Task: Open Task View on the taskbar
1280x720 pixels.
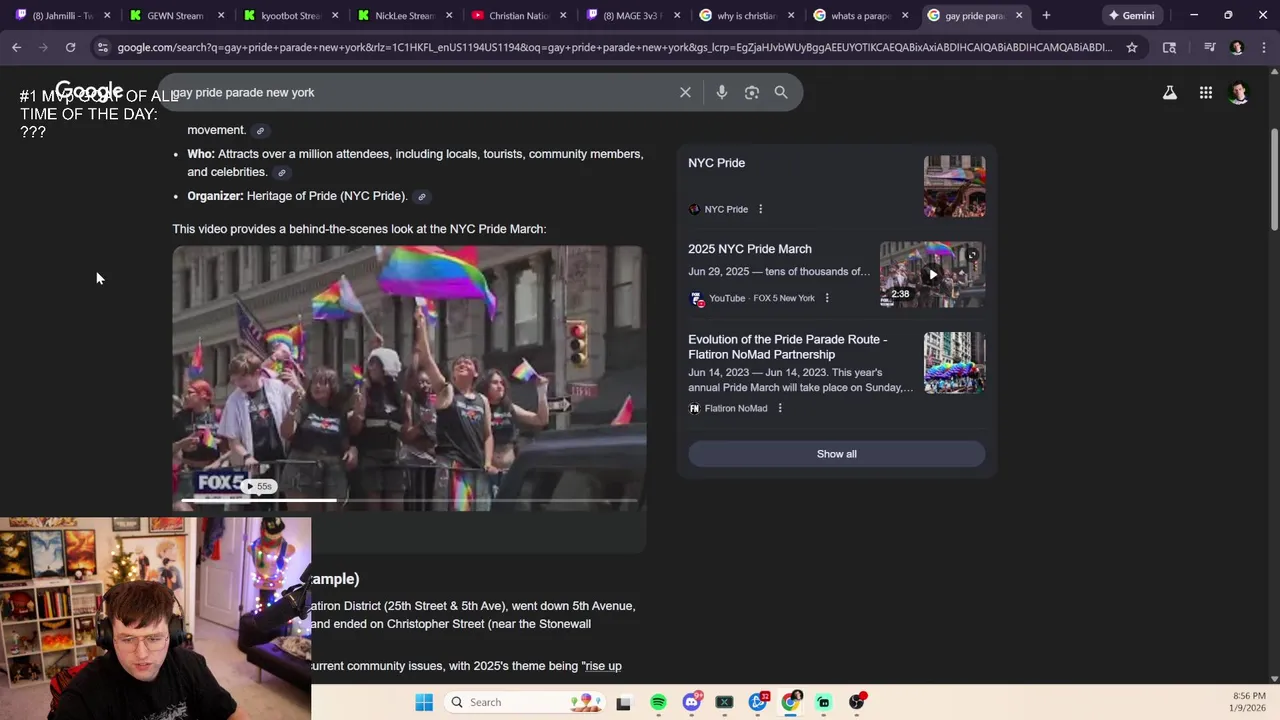Action: pos(623,702)
